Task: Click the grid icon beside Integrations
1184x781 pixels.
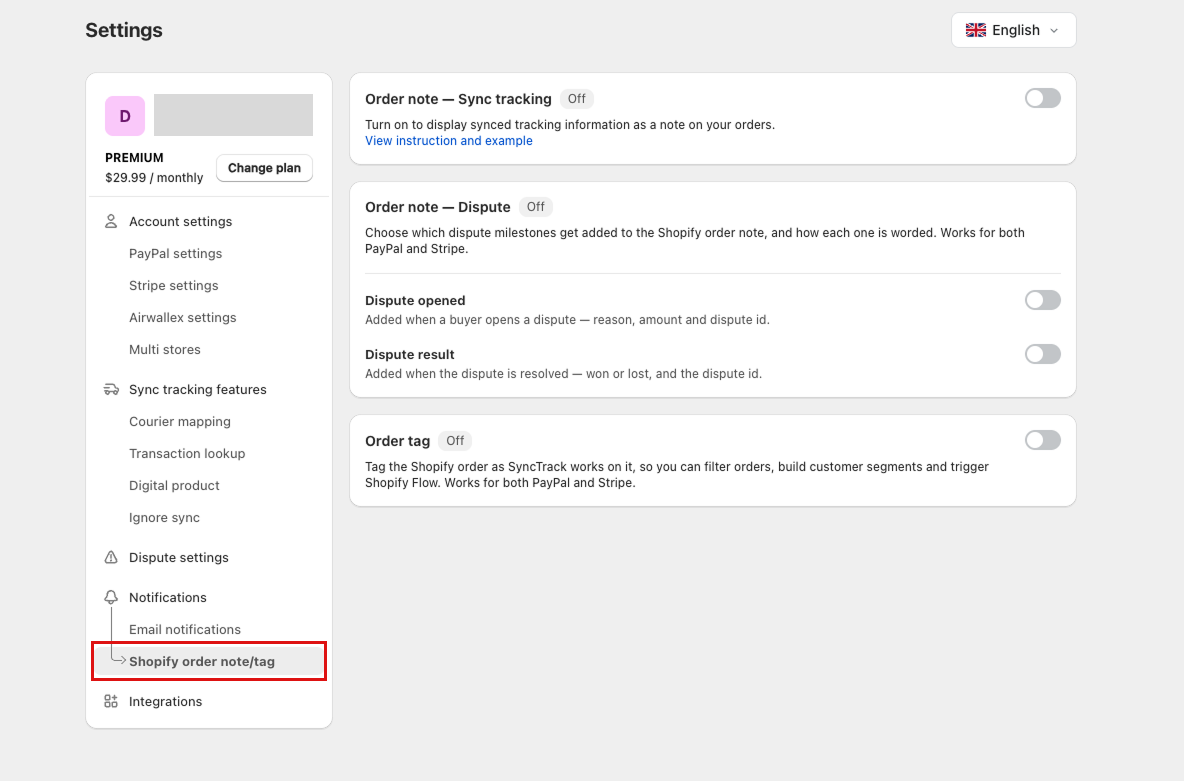Action: [x=111, y=702]
